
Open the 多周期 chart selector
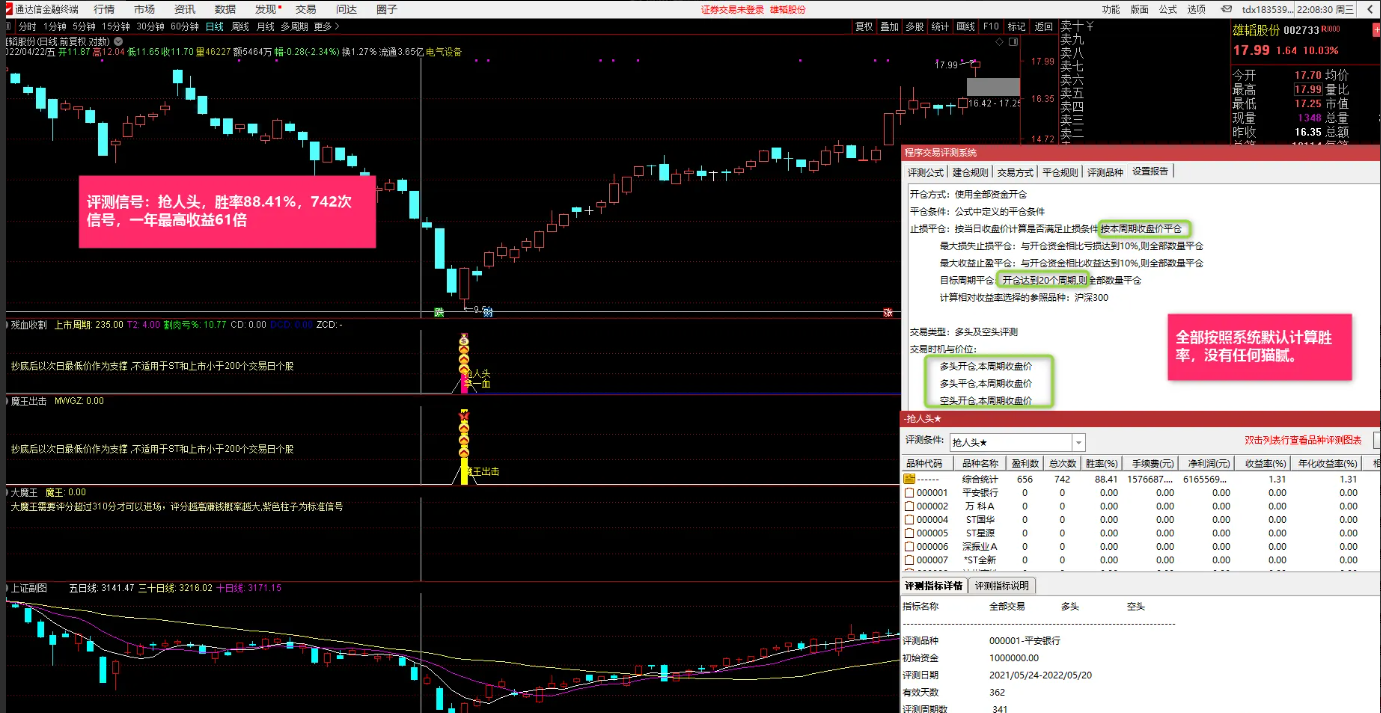294,26
